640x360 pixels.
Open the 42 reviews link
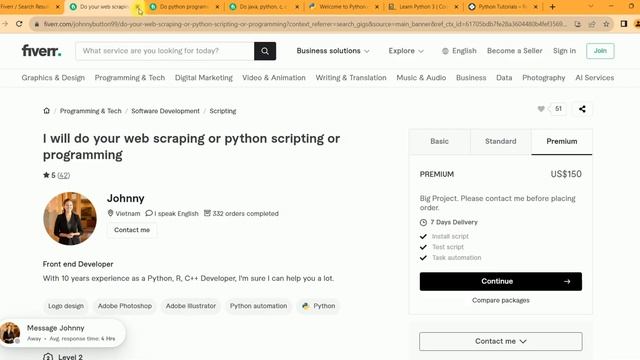[64, 175]
